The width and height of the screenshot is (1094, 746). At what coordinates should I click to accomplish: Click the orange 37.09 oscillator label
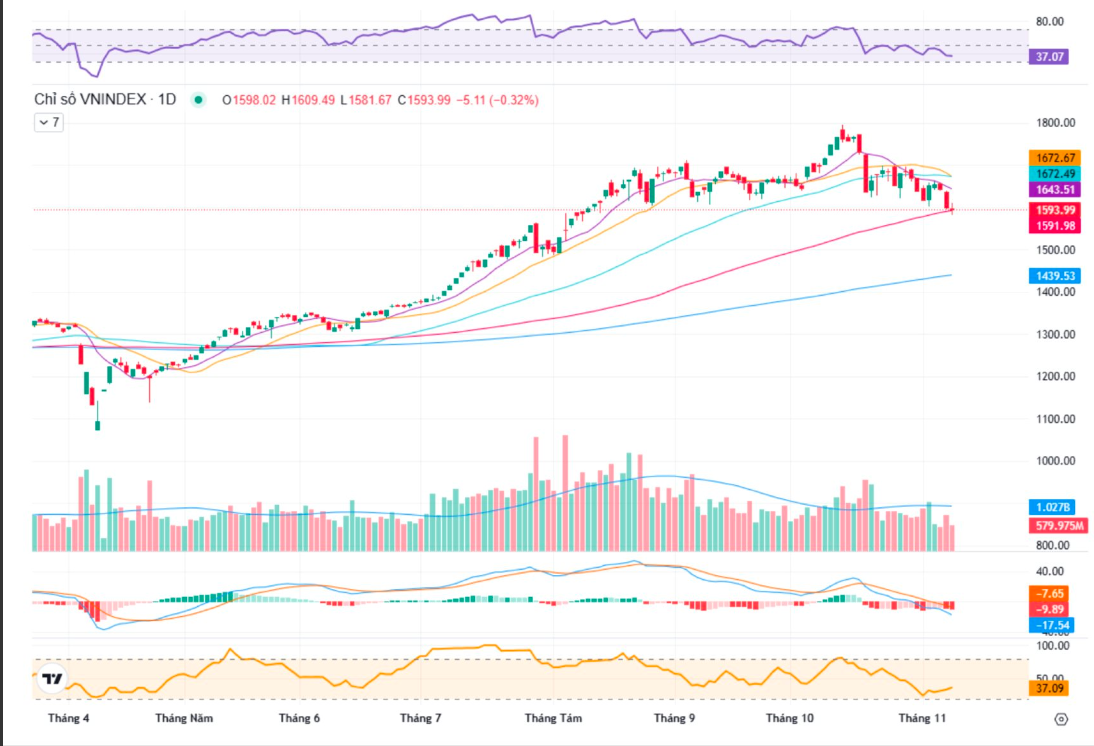click(1049, 688)
